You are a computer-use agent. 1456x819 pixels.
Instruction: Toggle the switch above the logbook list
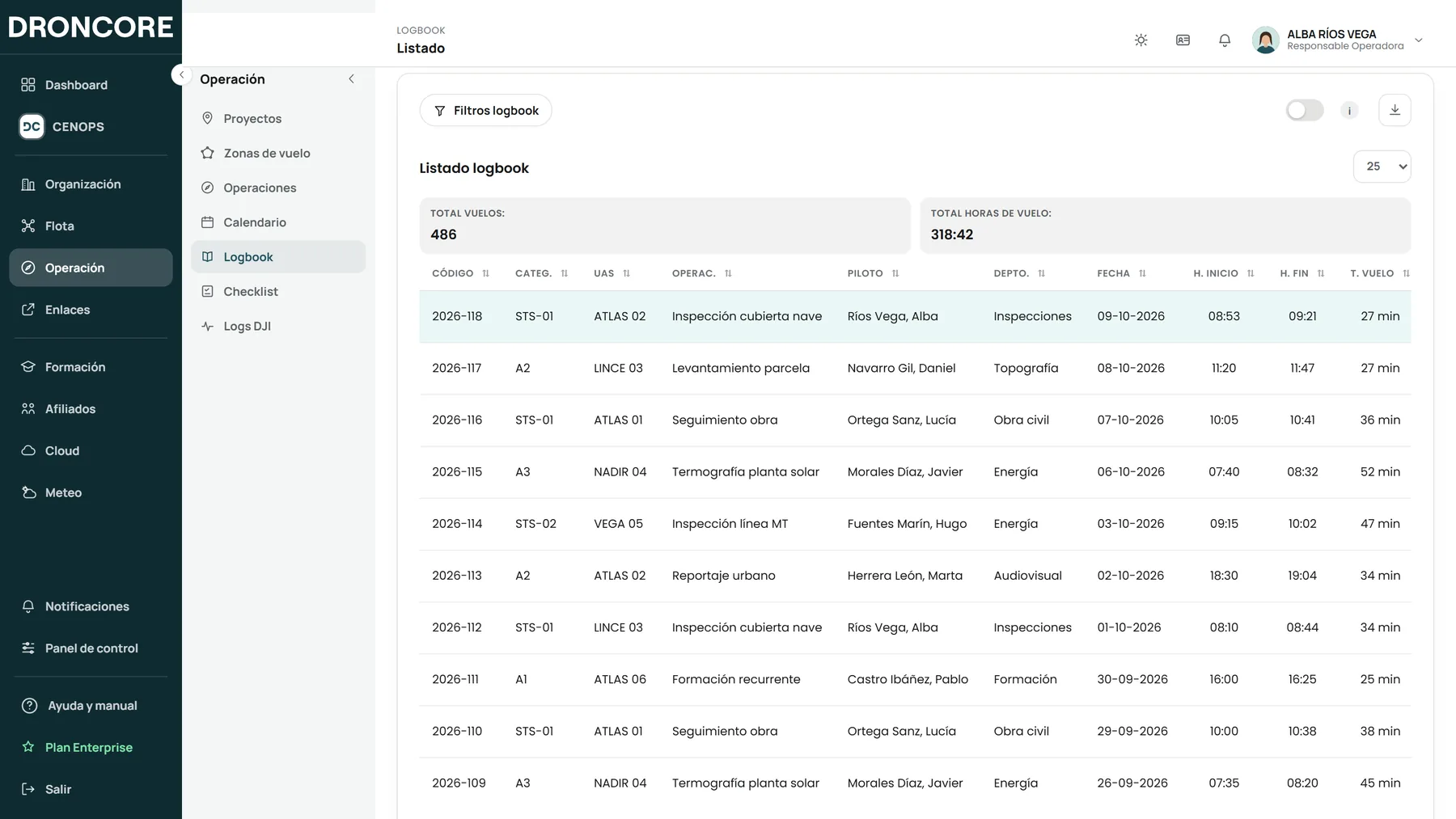click(1305, 110)
